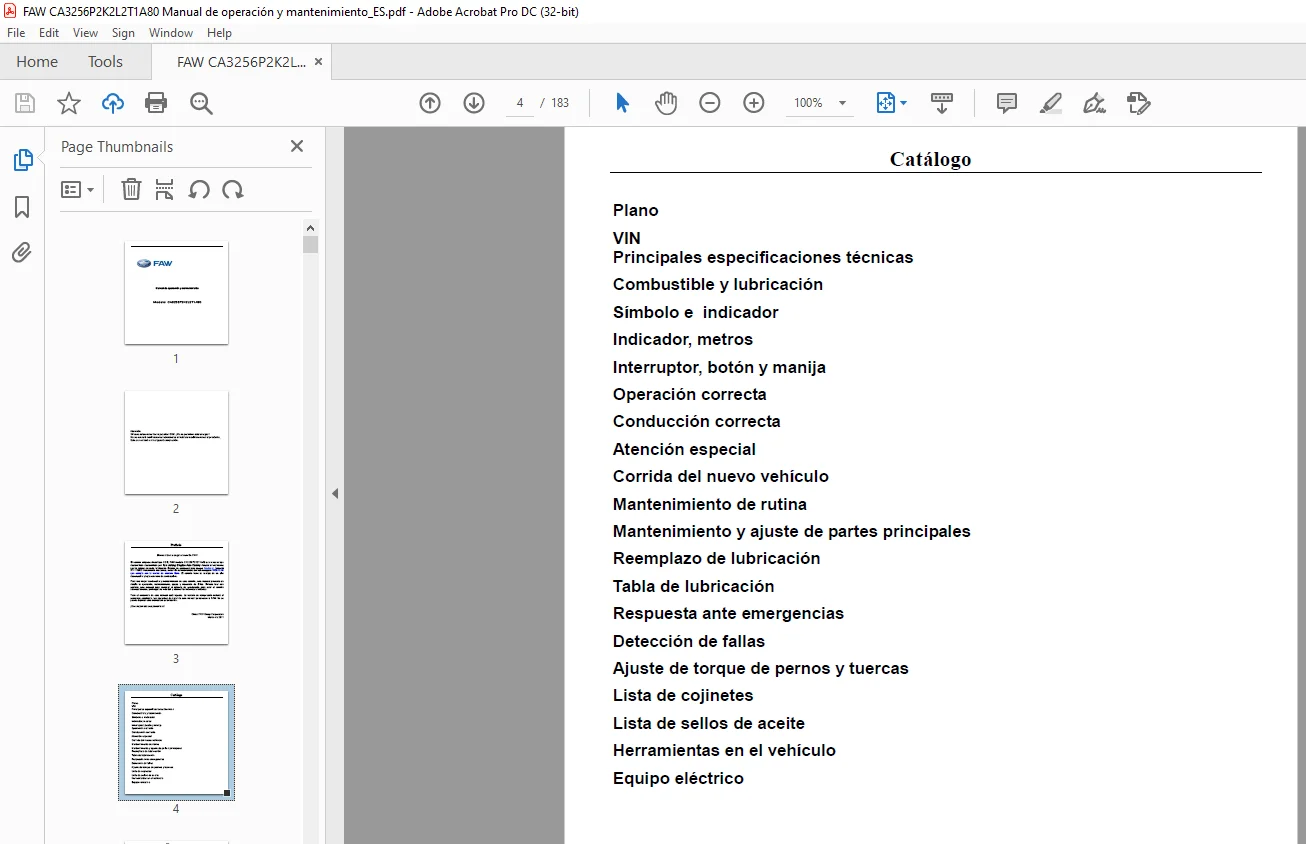This screenshot has width=1306, height=844.
Task: Click 'Equipo eléctrico' entry
Action: click(678, 778)
